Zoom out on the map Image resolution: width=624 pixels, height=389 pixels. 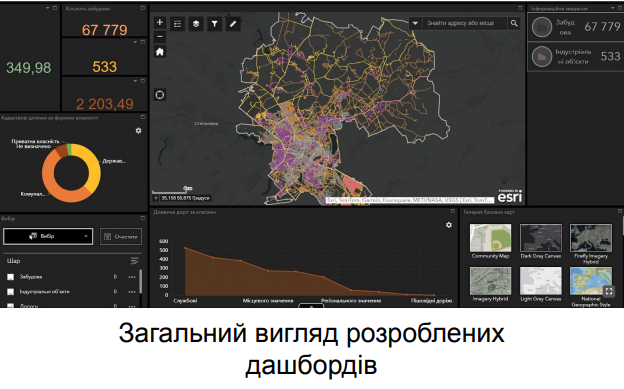160,37
